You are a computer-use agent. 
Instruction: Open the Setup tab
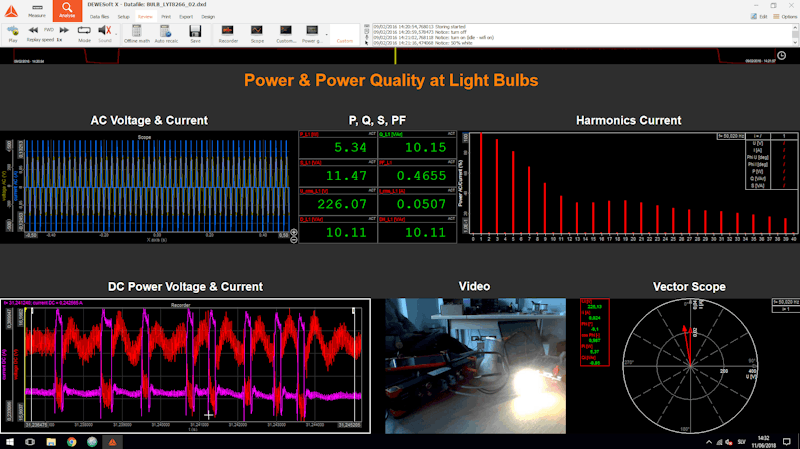point(123,17)
